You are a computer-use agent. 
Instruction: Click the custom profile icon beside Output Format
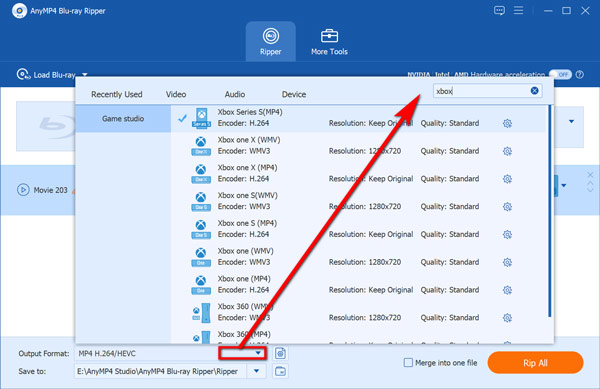click(x=280, y=353)
